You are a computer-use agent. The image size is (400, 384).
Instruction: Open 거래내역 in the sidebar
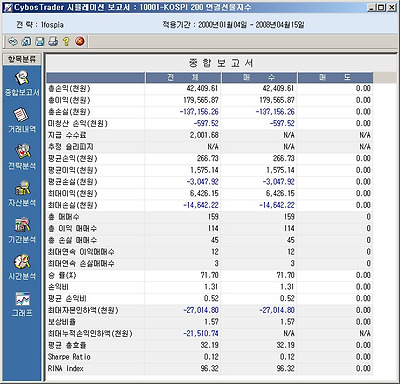tap(22, 120)
